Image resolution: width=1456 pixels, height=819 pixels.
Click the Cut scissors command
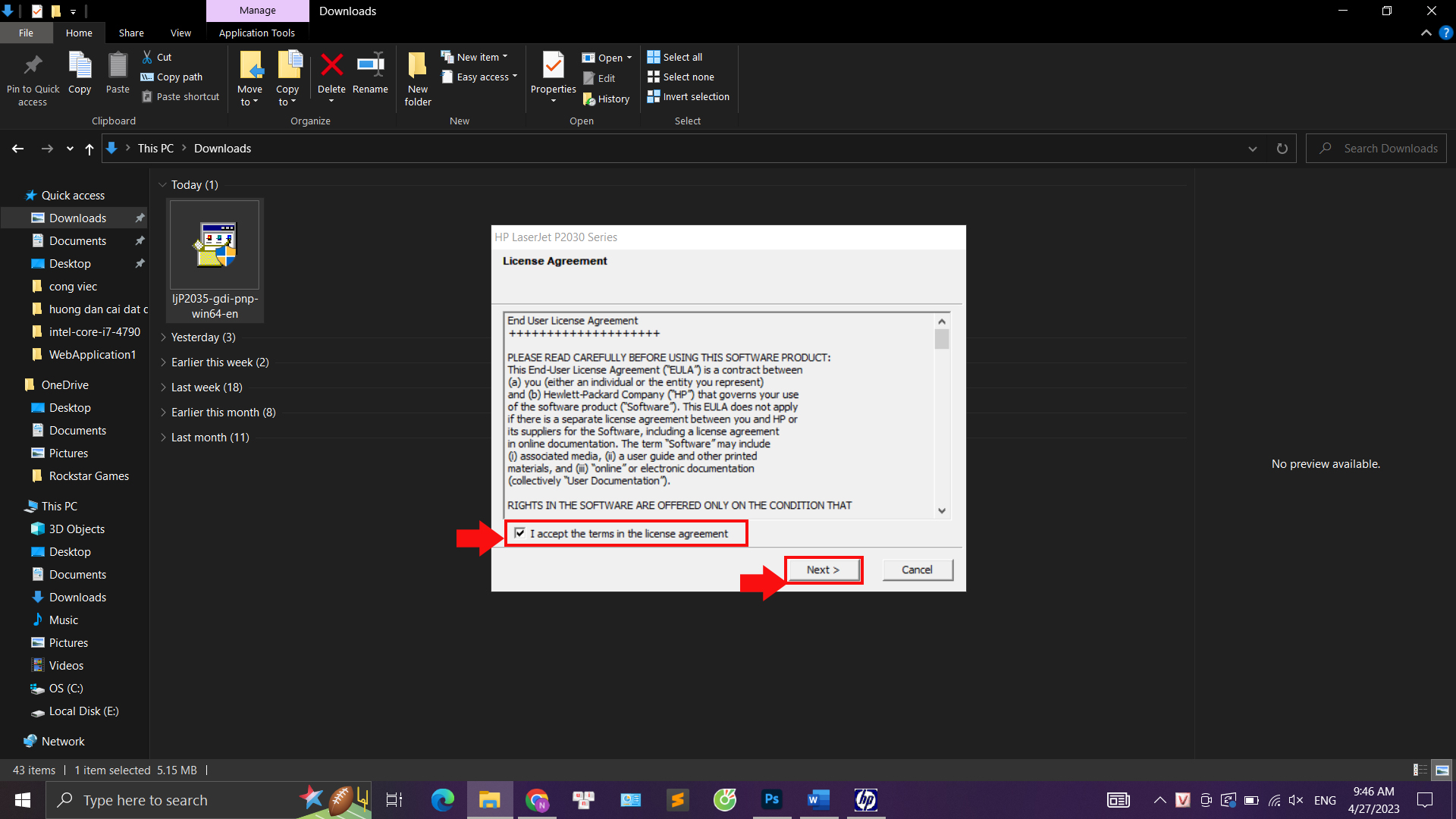(x=157, y=57)
